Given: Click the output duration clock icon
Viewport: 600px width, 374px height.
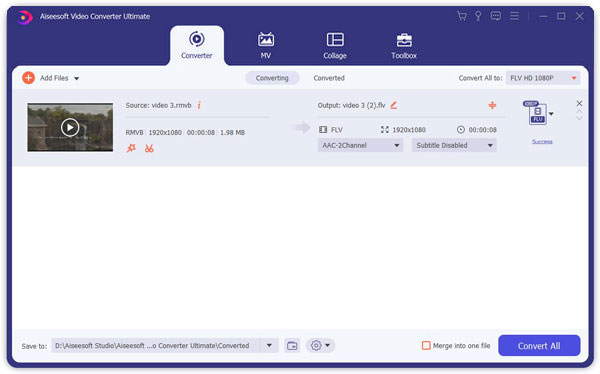Looking at the screenshot, I should [x=461, y=129].
